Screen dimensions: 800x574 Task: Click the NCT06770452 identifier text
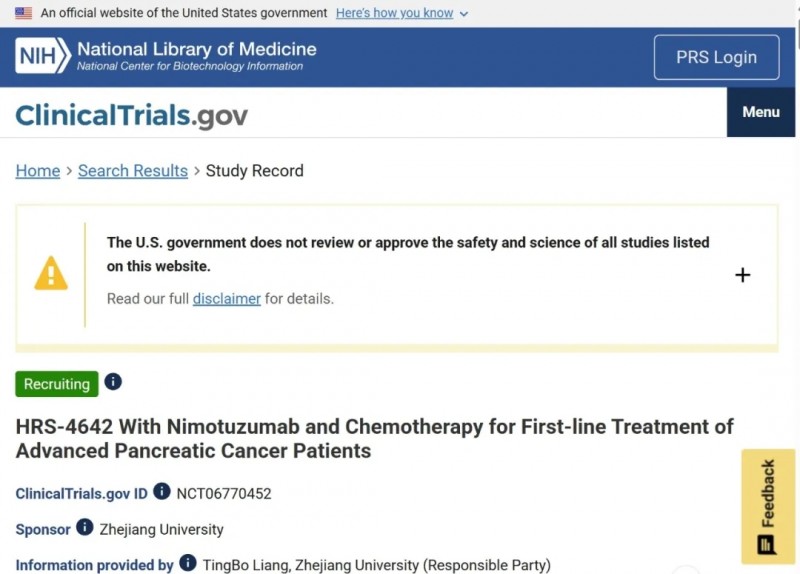224,493
